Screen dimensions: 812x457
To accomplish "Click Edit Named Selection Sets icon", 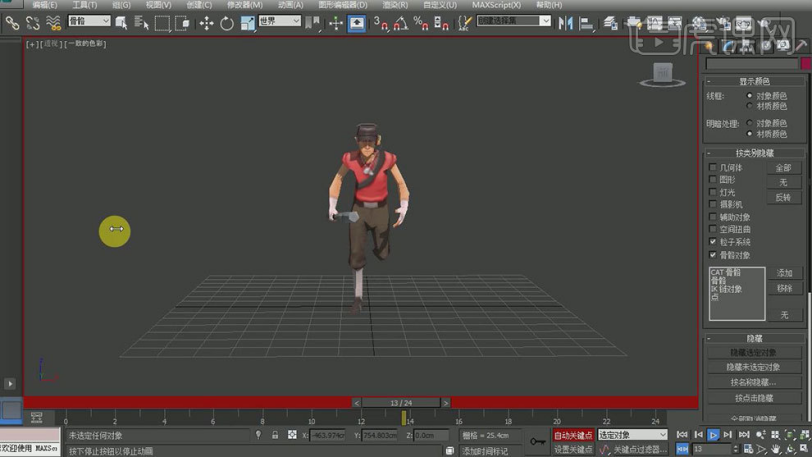I will [465, 23].
